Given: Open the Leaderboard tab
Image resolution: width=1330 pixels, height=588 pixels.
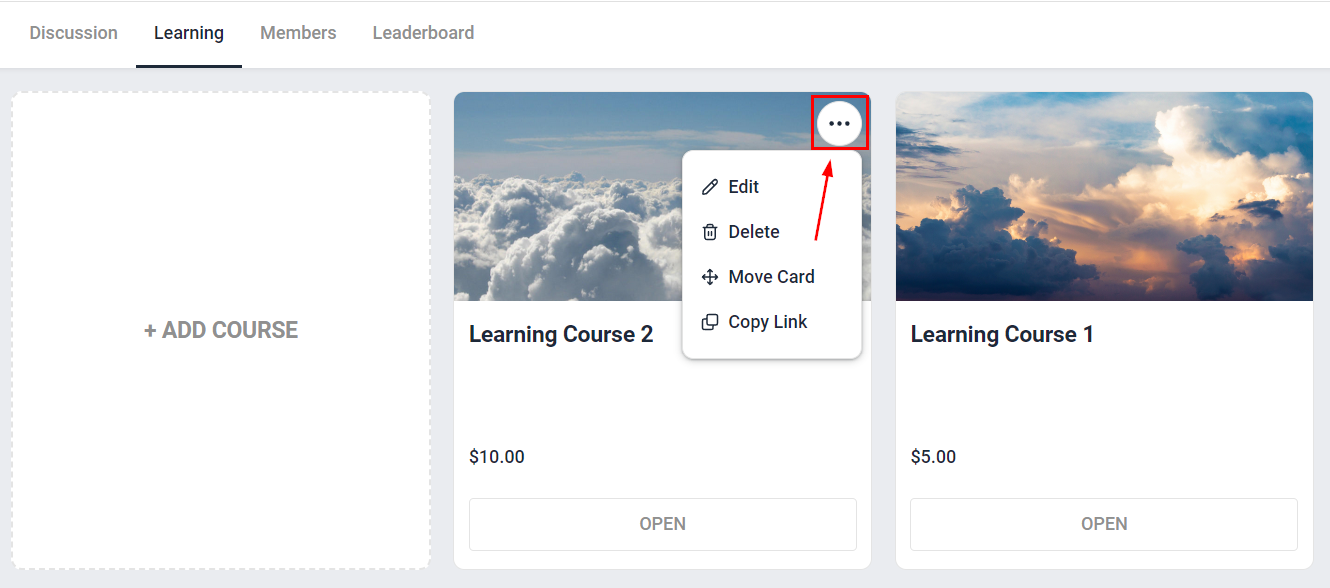Looking at the screenshot, I should 423,33.
